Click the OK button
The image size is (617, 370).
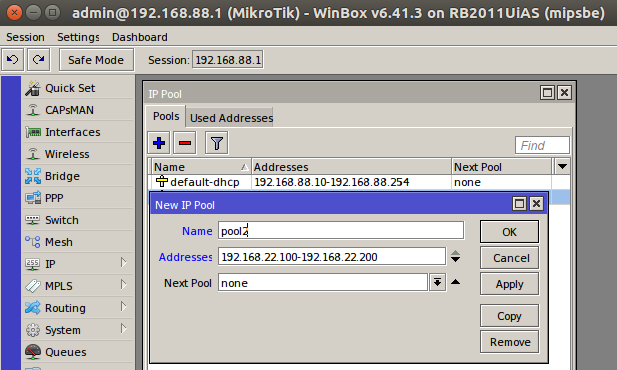pyautogui.click(x=509, y=231)
